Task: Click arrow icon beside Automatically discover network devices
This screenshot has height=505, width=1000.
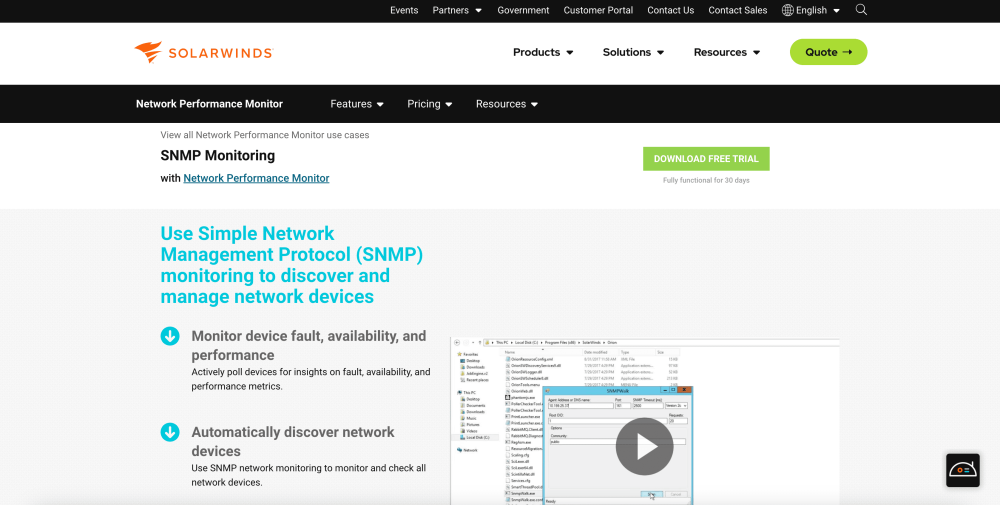Action: [x=170, y=432]
